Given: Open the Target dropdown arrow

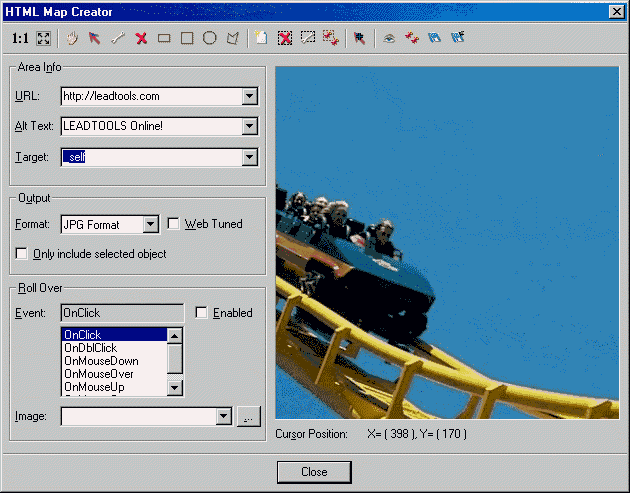Looking at the screenshot, I should pyautogui.click(x=250, y=157).
